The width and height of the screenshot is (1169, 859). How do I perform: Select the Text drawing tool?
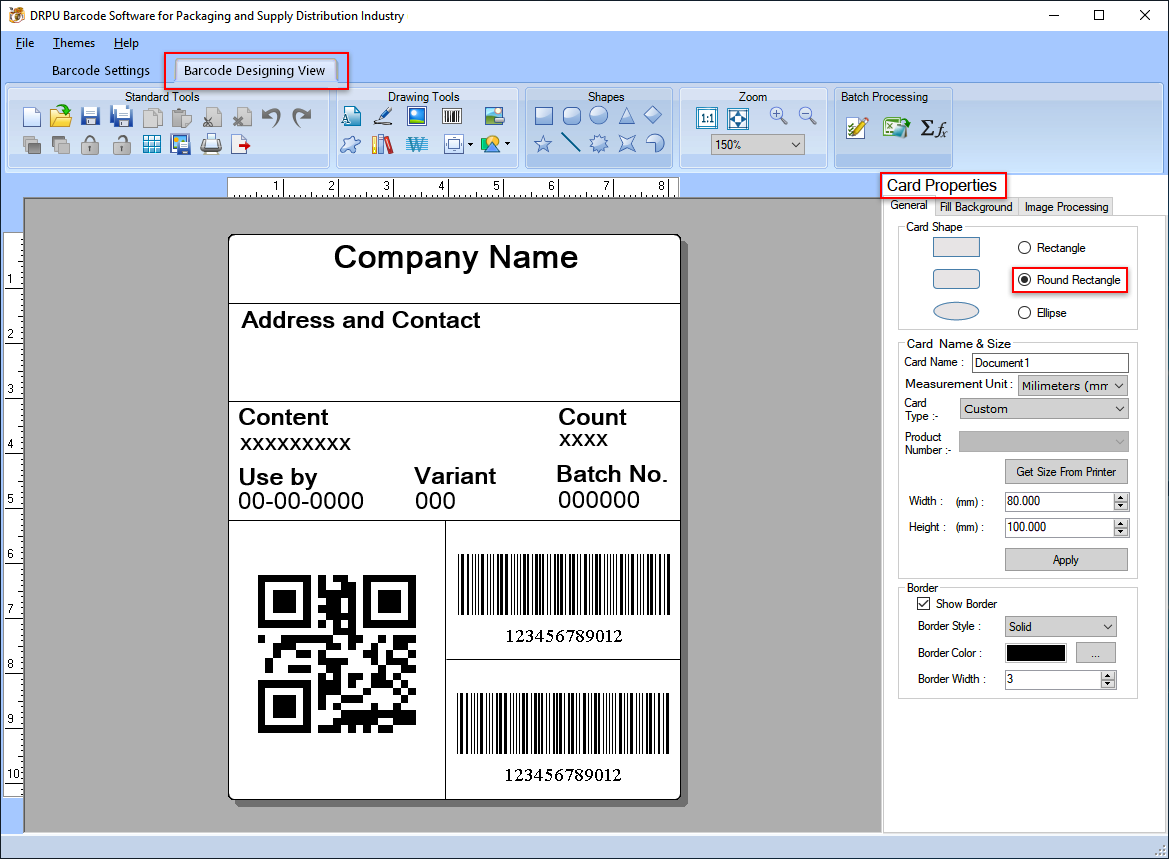(x=351, y=116)
